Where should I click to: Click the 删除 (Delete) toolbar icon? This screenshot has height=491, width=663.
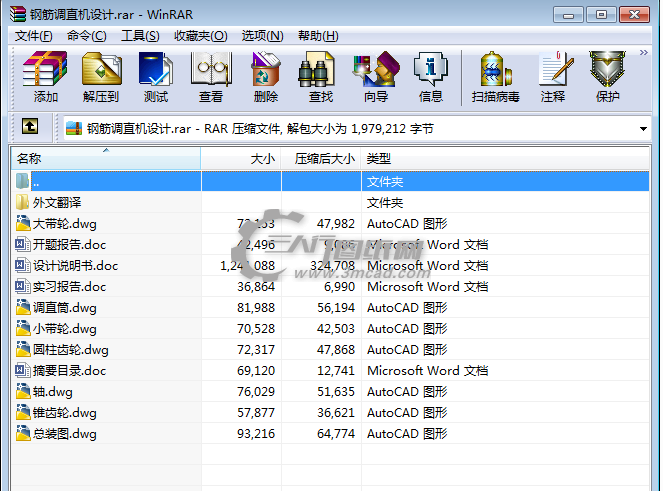pos(266,77)
